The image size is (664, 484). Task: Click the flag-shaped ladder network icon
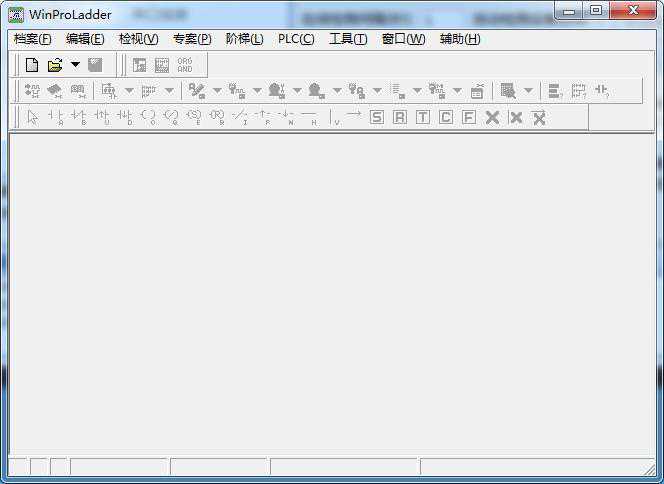coord(149,91)
